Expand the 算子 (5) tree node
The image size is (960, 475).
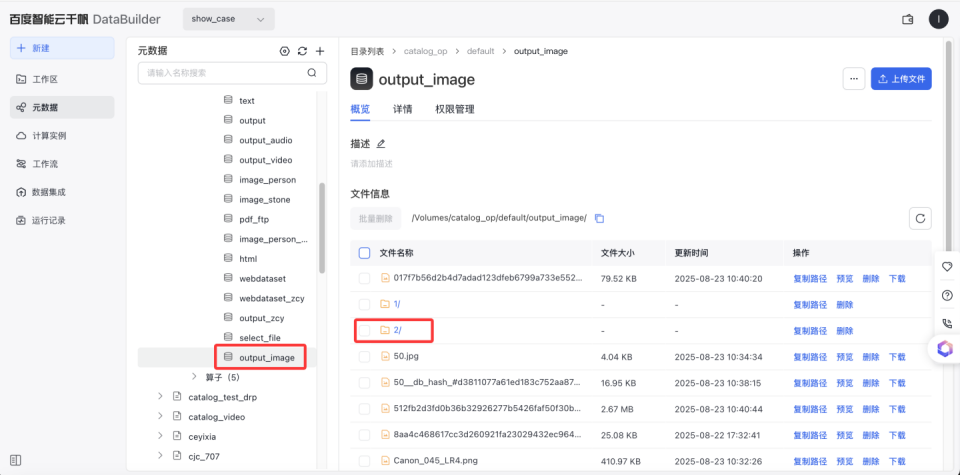pos(195,376)
